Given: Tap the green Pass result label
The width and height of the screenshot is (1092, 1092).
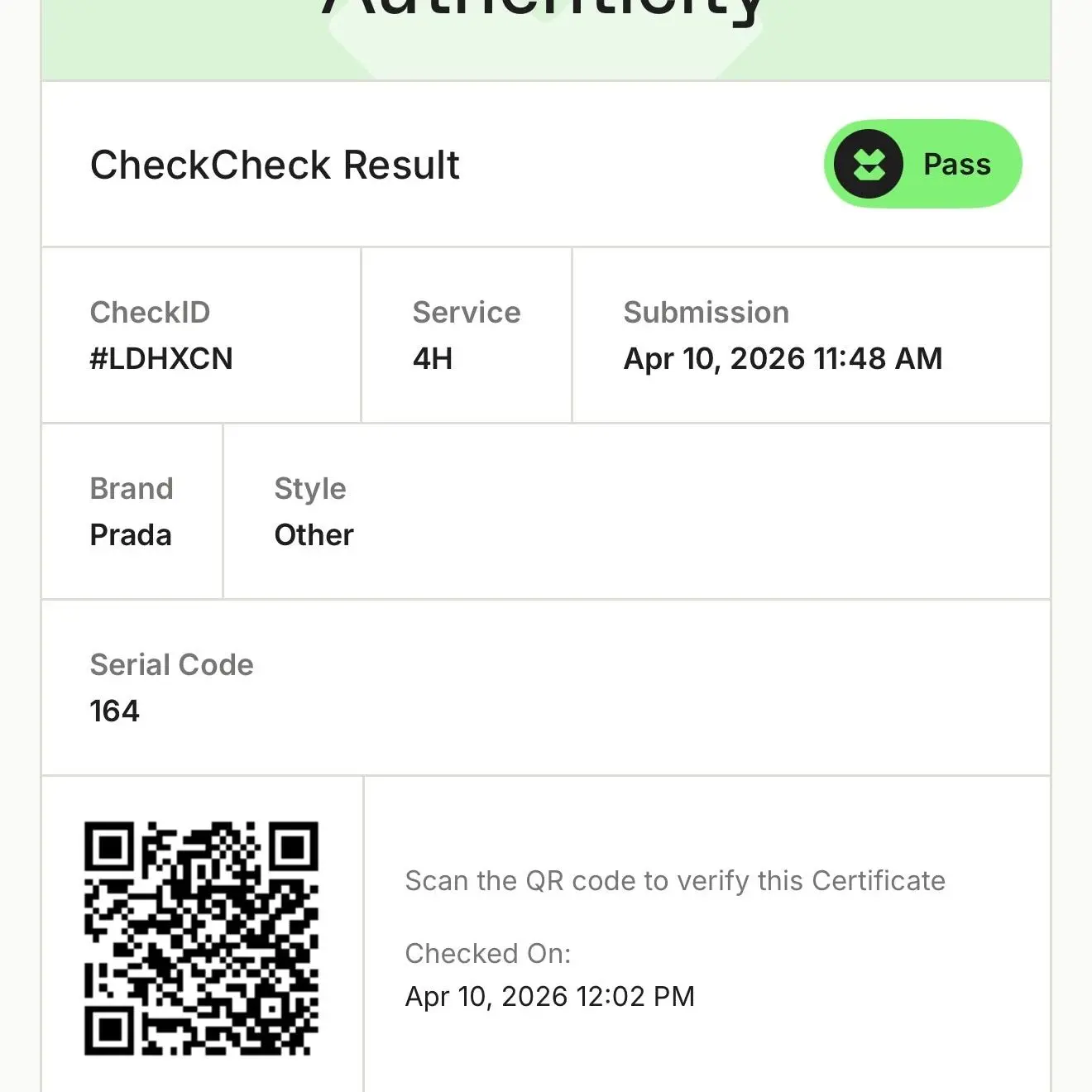Looking at the screenshot, I should coord(956,165).
